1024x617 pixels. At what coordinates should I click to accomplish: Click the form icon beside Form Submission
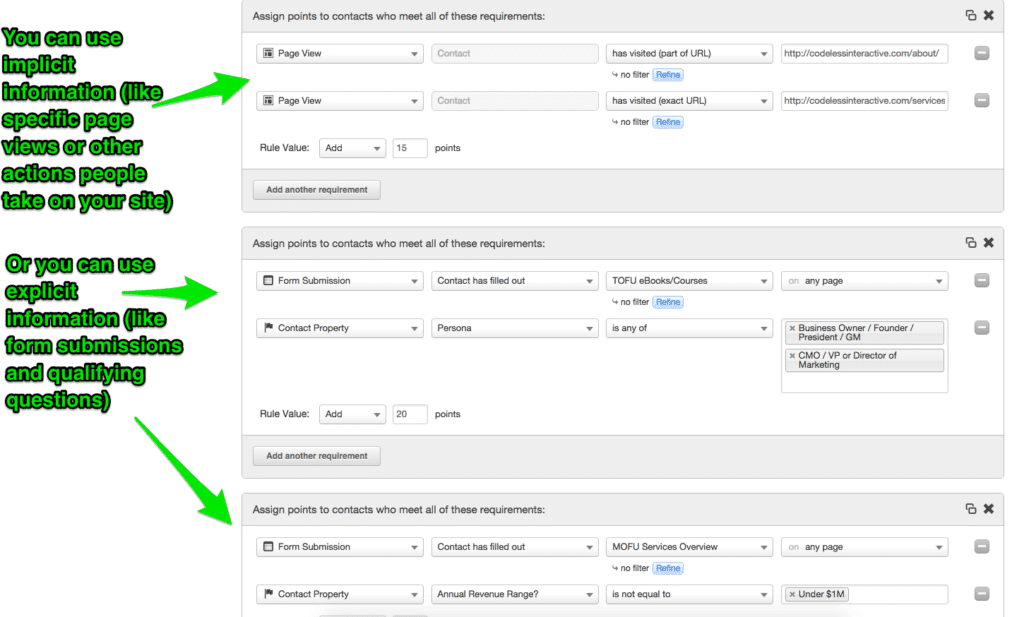pyautogui.click(x=266, y=281)
